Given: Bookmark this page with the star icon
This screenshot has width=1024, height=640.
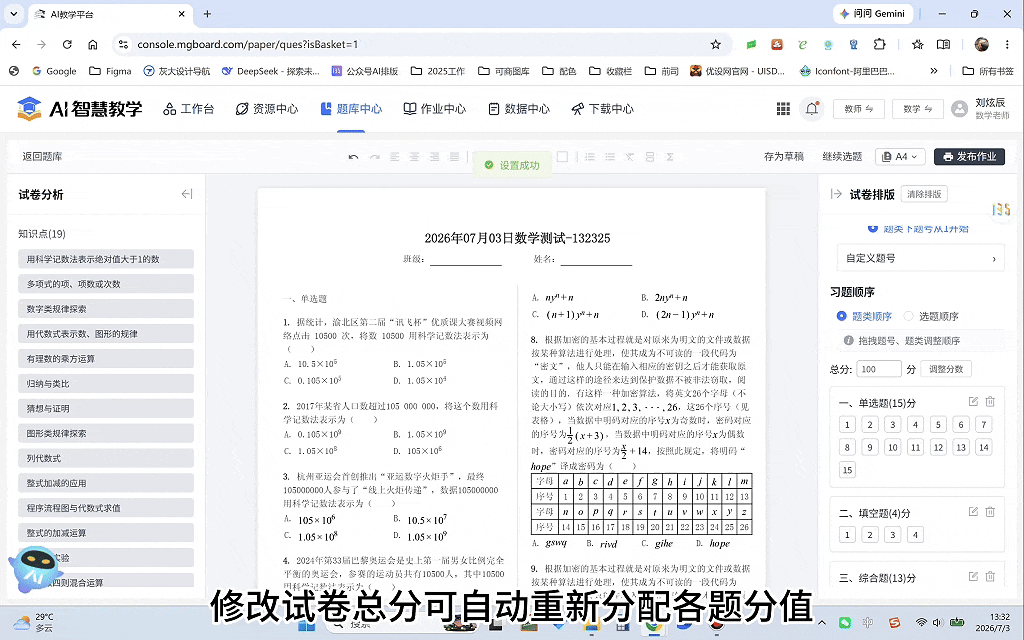Looking at the screenshot, I should (x=716, y=44).
